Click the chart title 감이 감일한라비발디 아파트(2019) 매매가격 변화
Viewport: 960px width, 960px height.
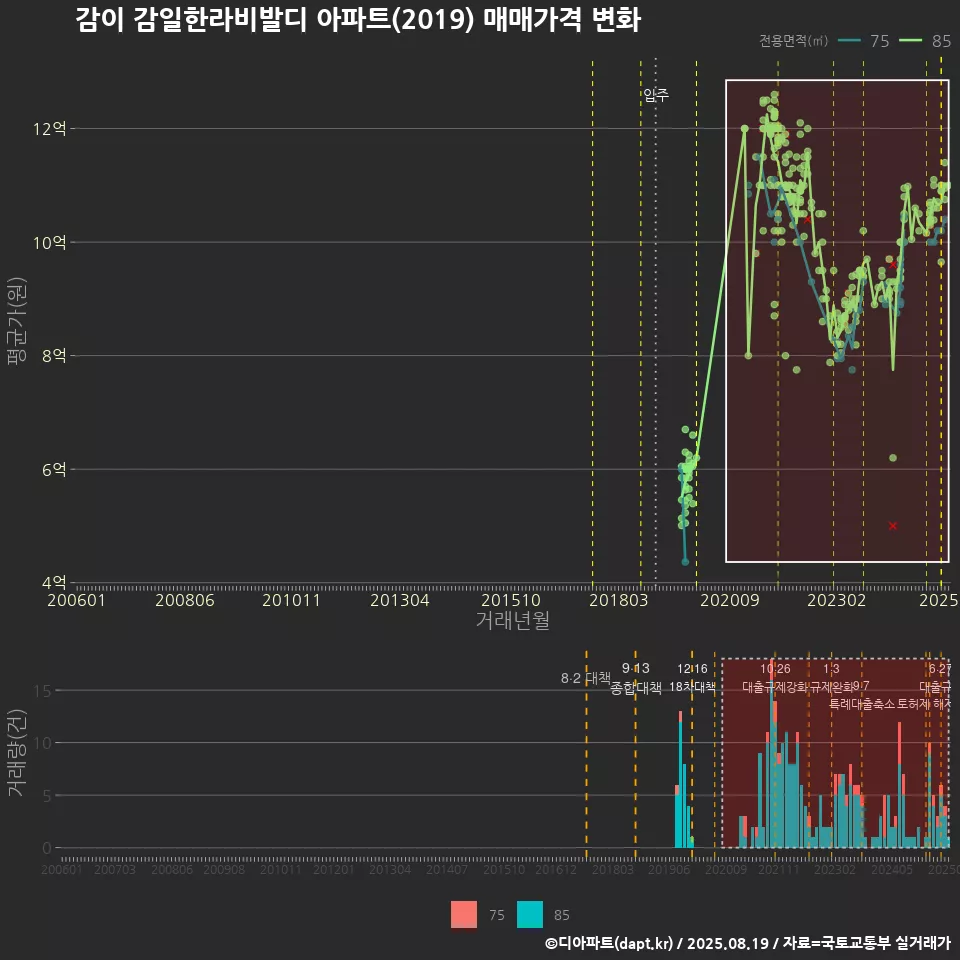(358, 20)
